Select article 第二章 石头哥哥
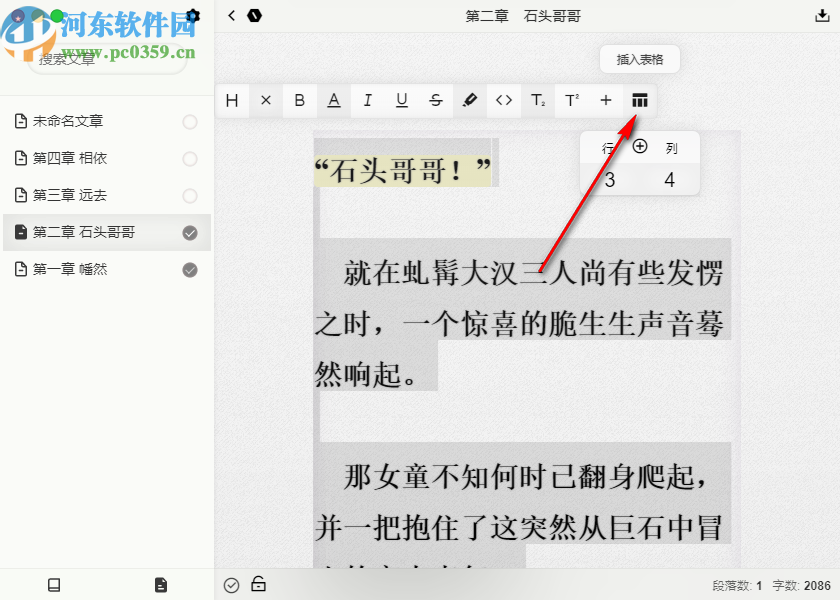 (106, 232)
